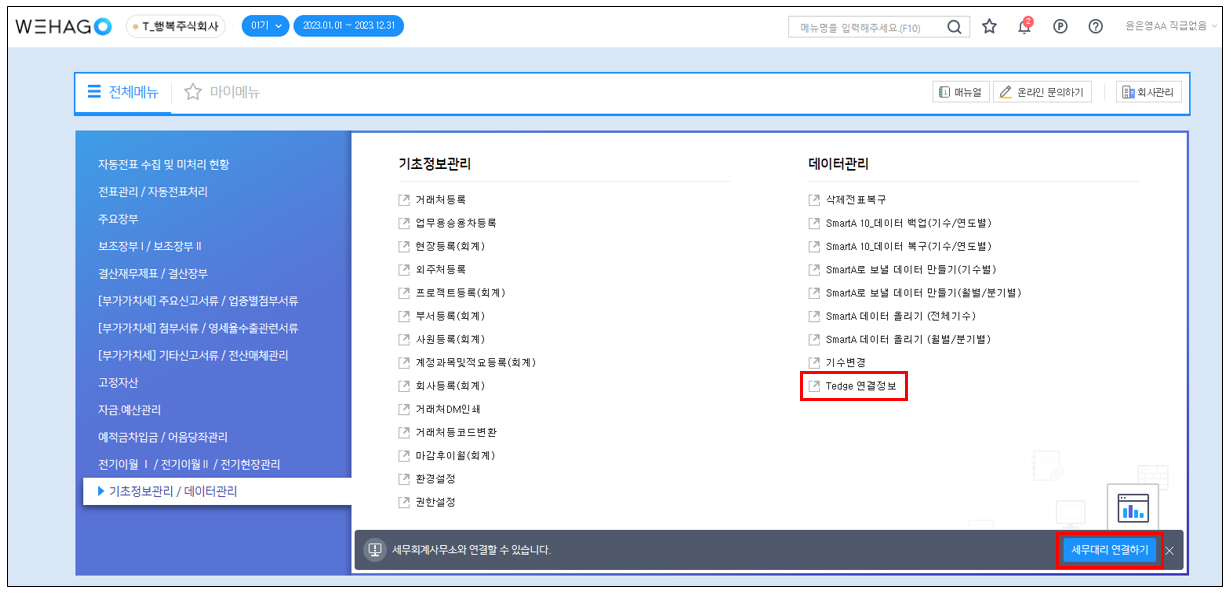
Task: Click the 메뉴얼 button
Action: [960, 92]
